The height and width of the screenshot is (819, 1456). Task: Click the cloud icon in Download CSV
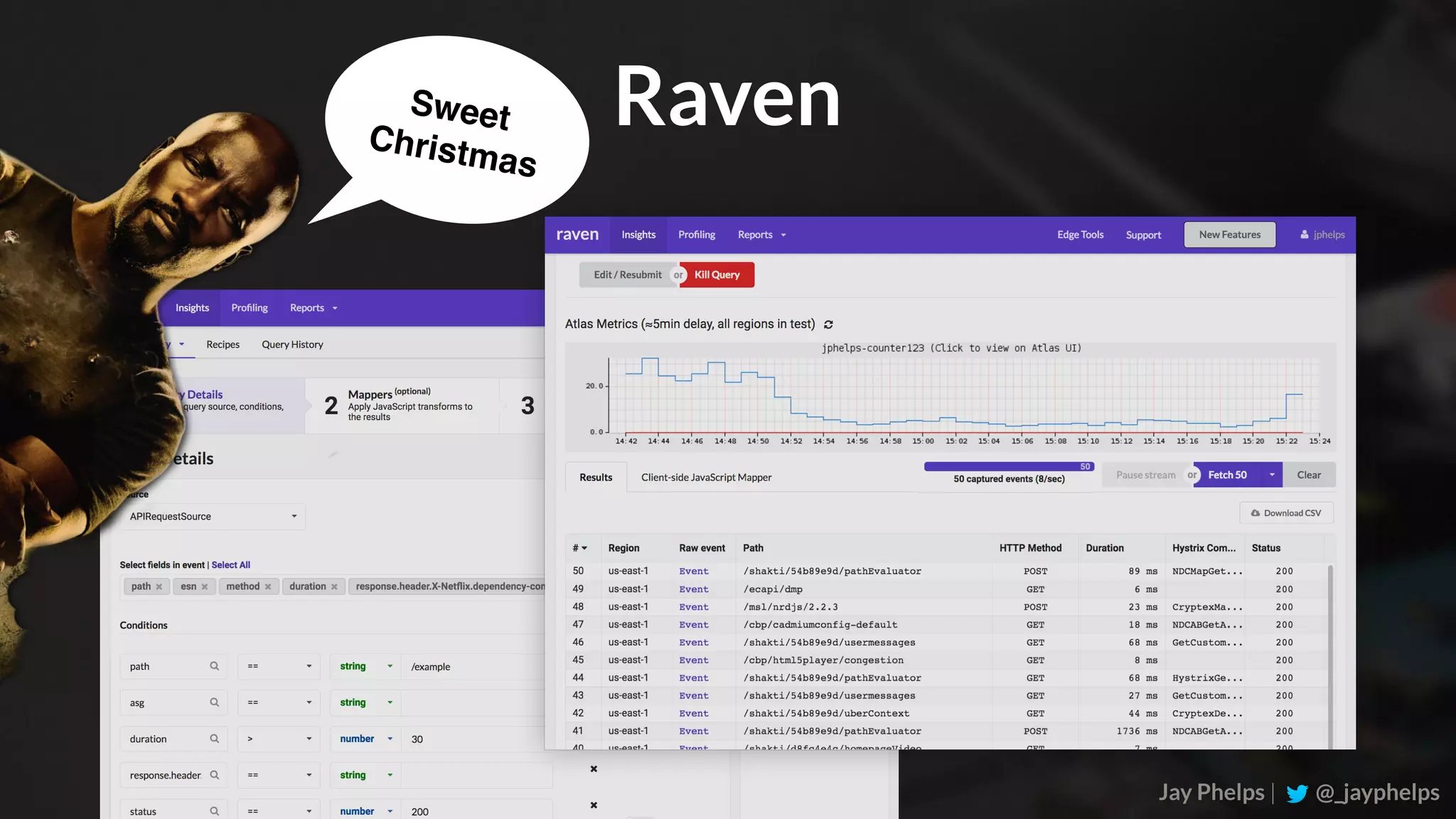tap(1256, 513)
